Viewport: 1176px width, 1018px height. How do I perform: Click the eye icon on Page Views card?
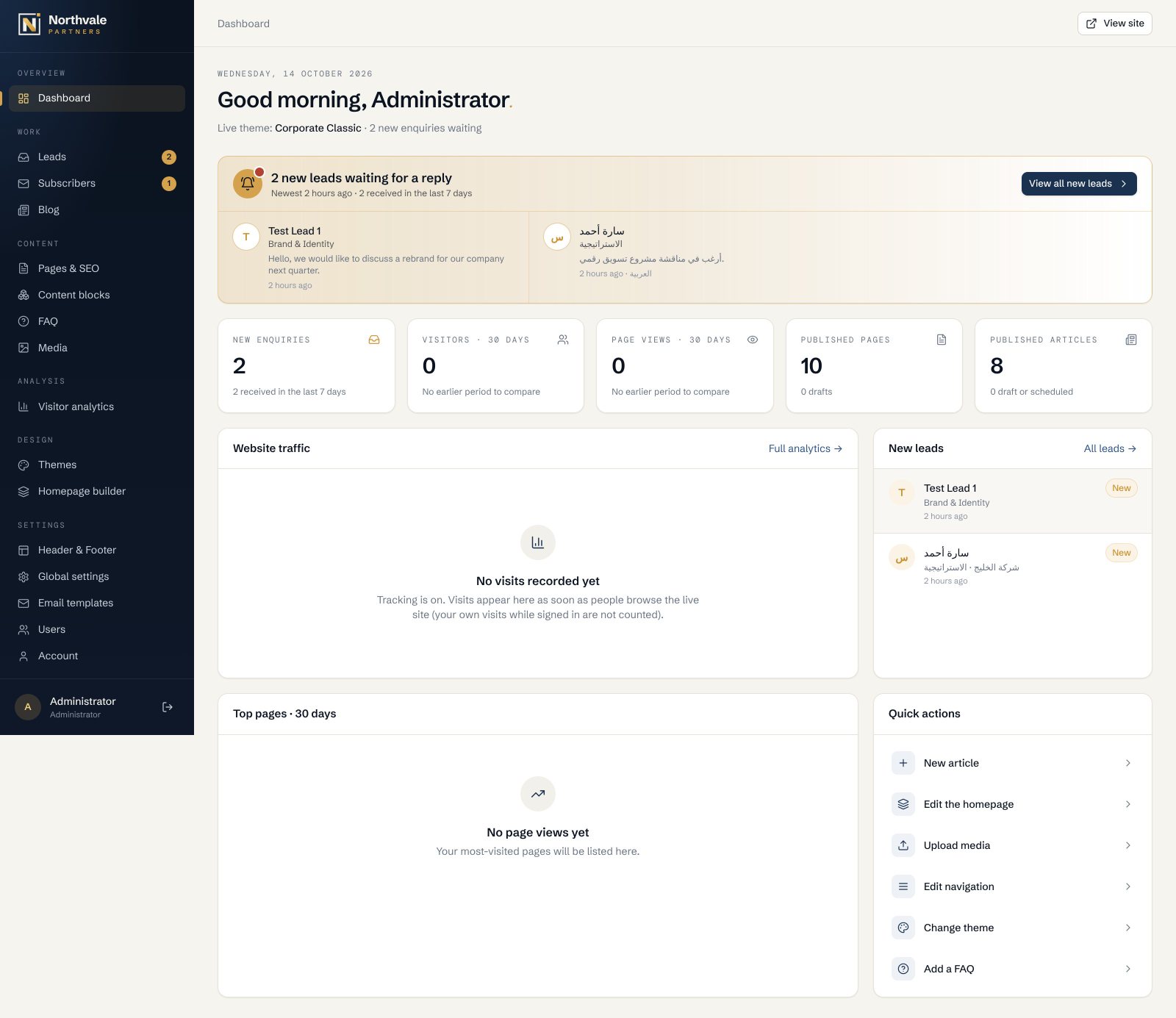753,340
